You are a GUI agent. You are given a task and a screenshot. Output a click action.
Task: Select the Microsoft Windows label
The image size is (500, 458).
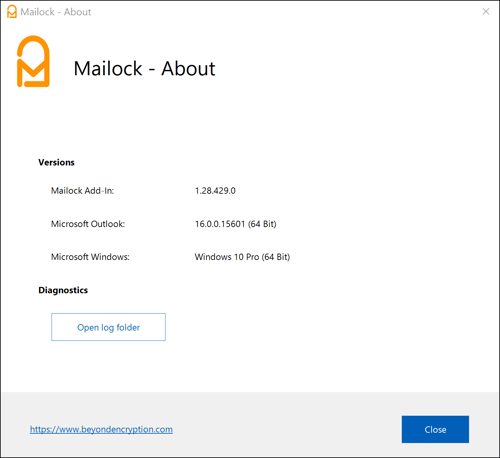pos(90,257)
